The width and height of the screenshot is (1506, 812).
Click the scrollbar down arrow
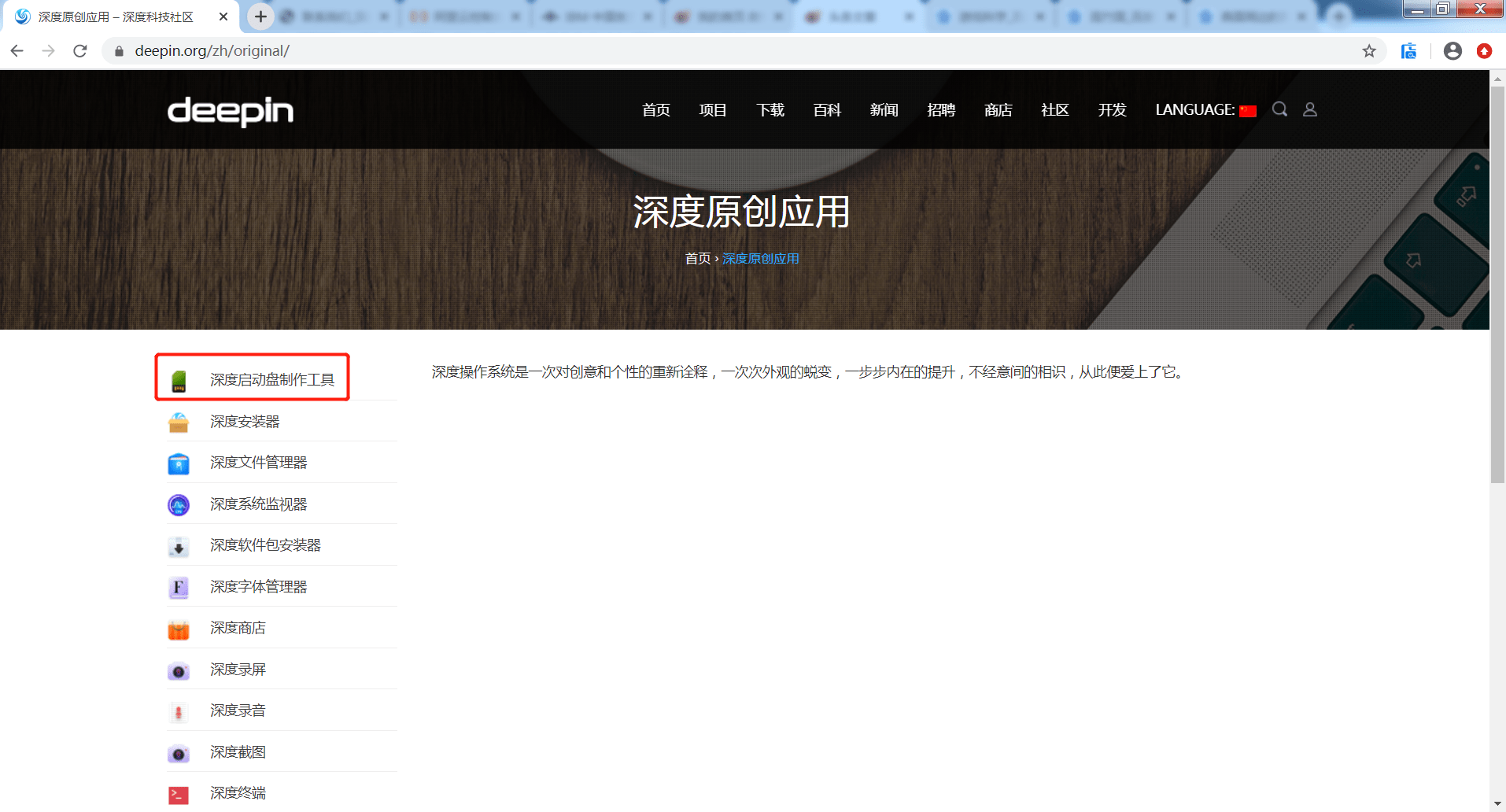pos(1497,804)
